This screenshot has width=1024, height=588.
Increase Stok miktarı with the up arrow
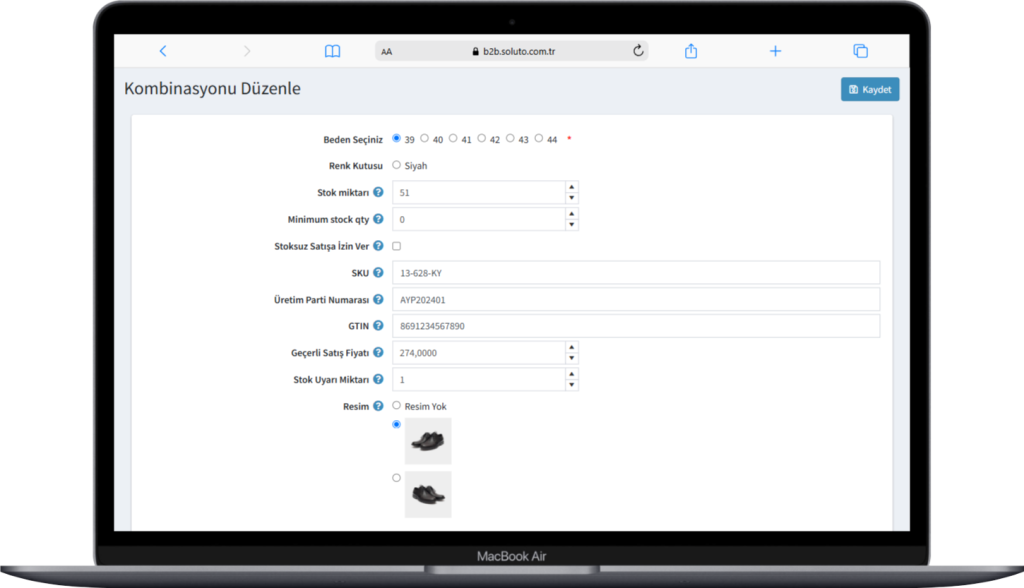tap(571, 187)
